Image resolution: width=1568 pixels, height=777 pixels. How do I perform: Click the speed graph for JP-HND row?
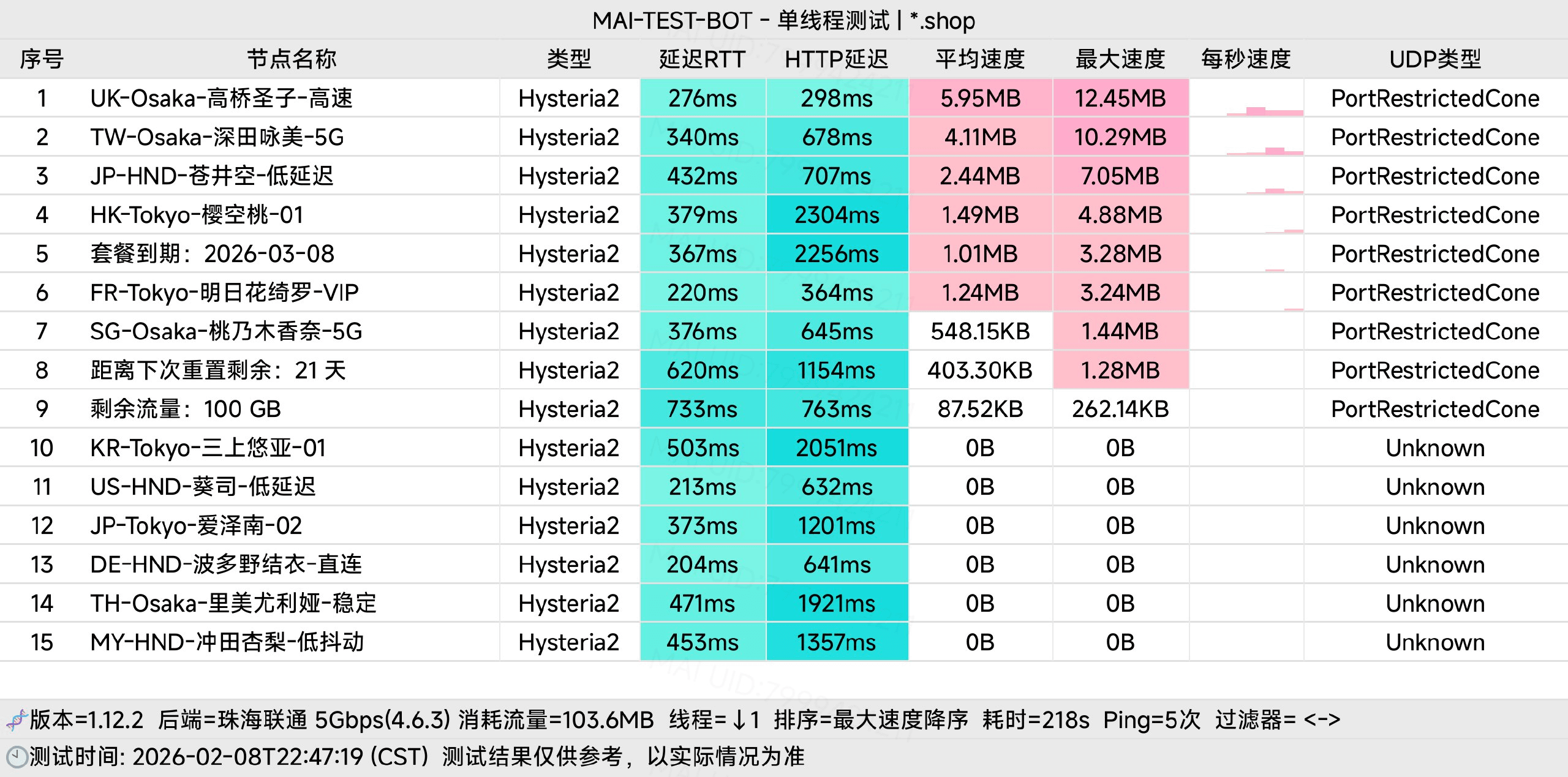[1274, 190]
